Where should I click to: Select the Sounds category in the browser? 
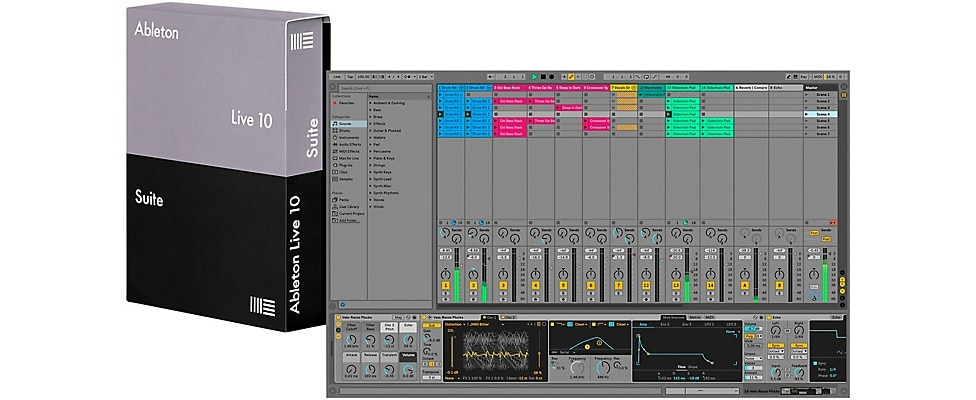point(349,124)
